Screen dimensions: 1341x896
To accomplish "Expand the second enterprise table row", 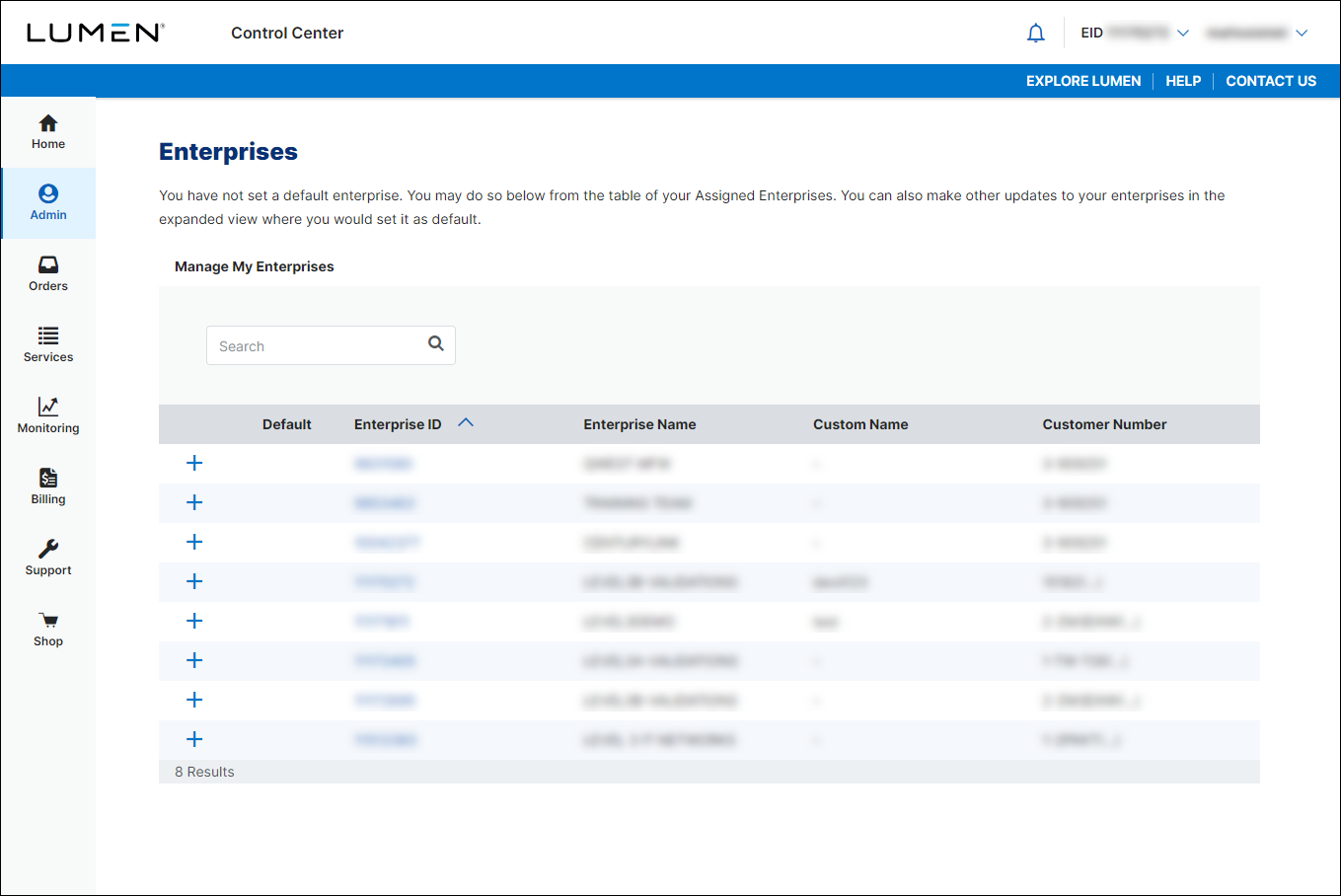I will (x=194, y=502).
